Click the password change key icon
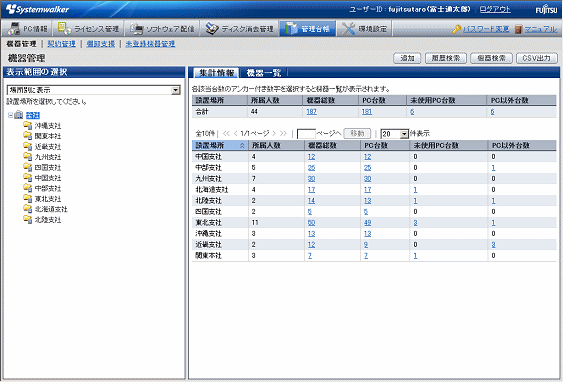 456,29
